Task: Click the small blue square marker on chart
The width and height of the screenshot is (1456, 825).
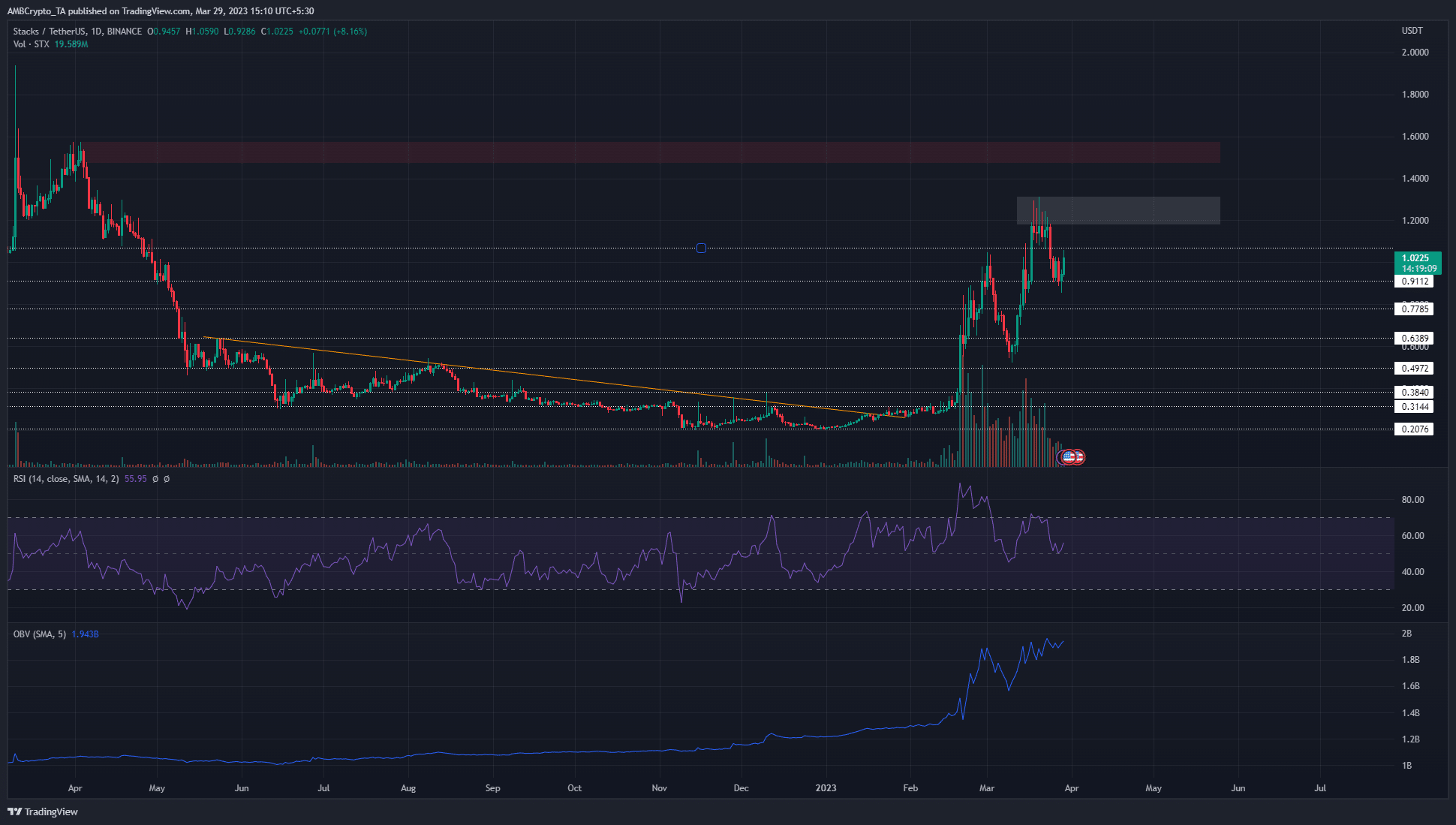Action: [701, 248]
